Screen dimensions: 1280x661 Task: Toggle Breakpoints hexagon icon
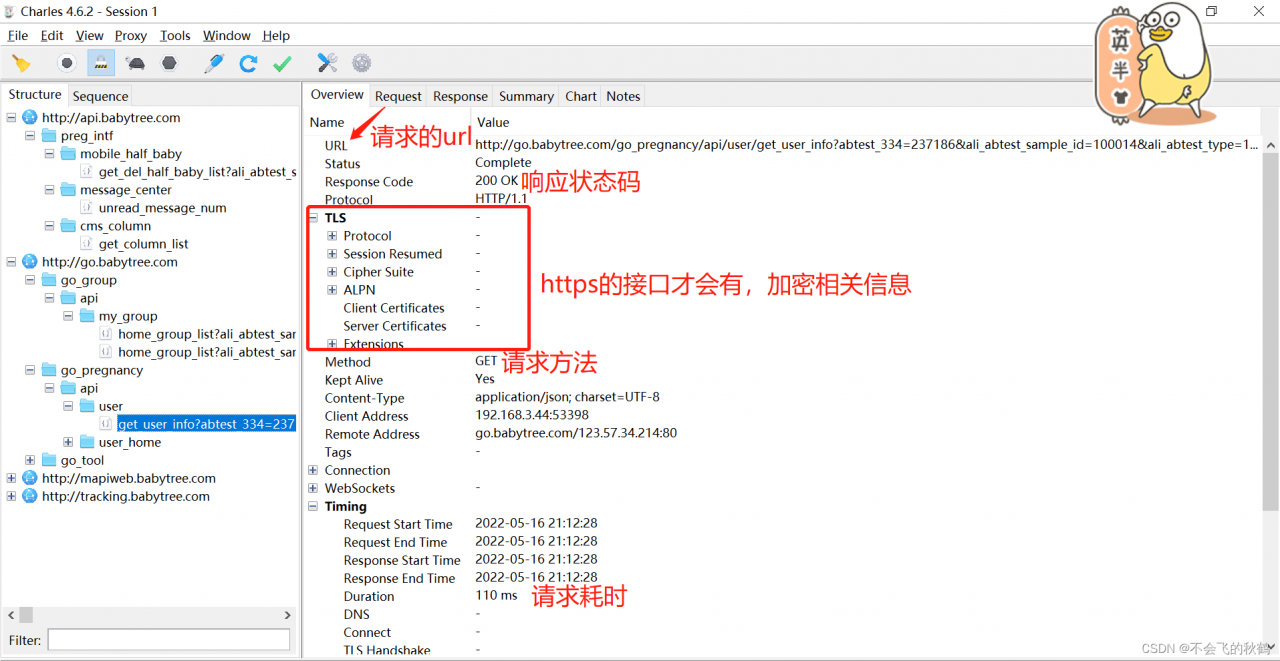click(x=170, y=63)
